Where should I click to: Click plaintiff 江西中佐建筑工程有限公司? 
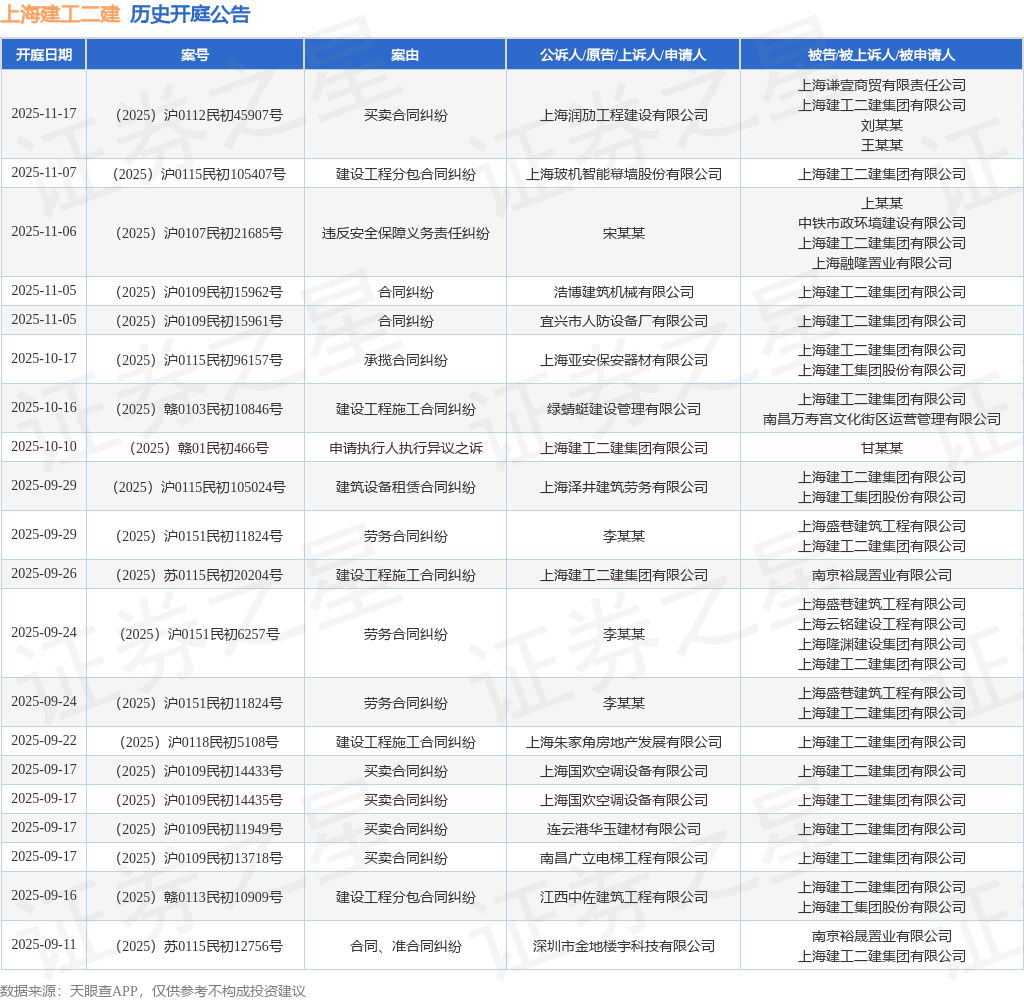click(624, 897)
